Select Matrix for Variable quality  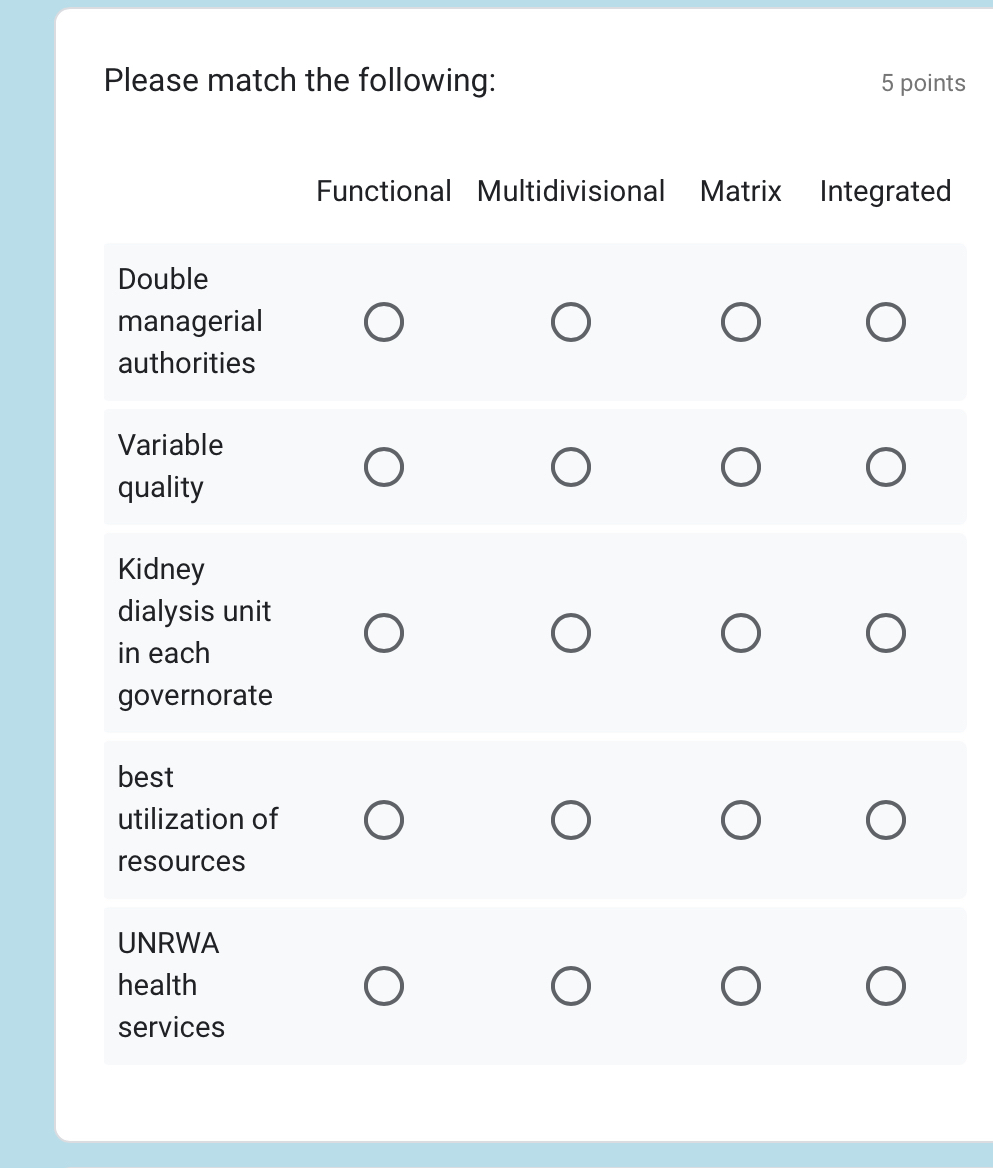click(x=740, y=466)
